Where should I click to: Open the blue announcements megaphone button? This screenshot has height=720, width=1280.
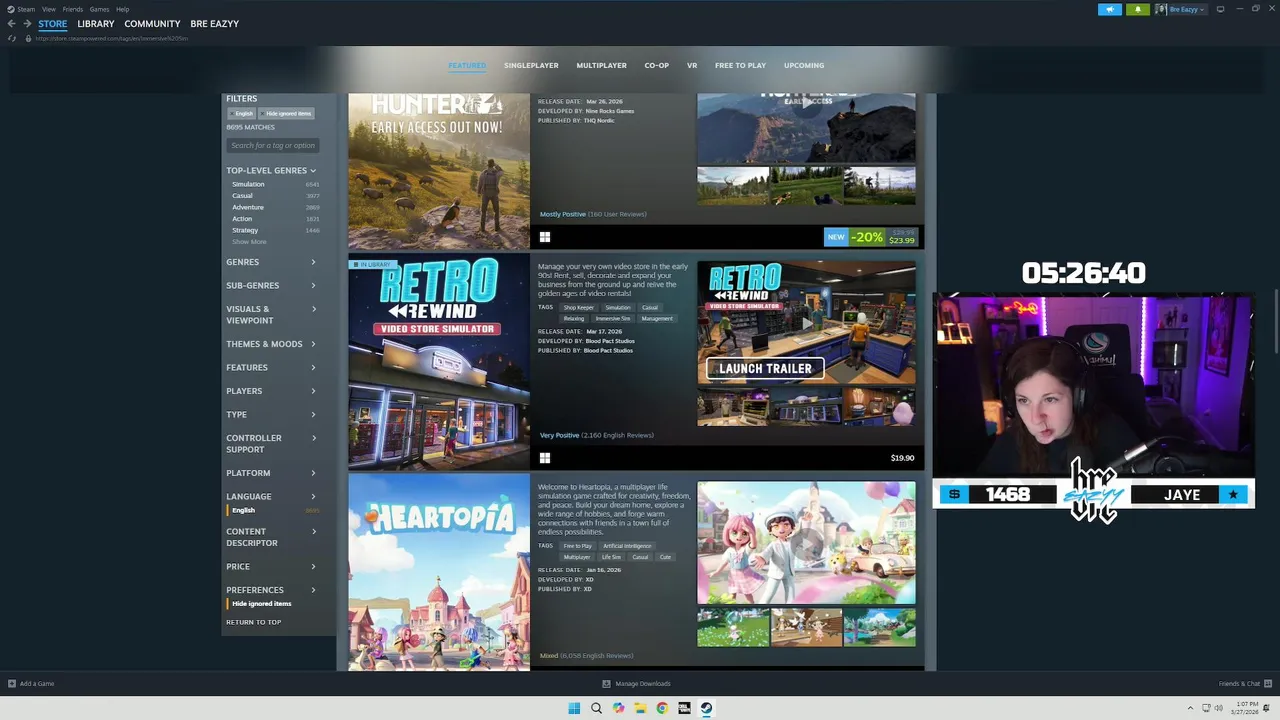coord(1110,9)
